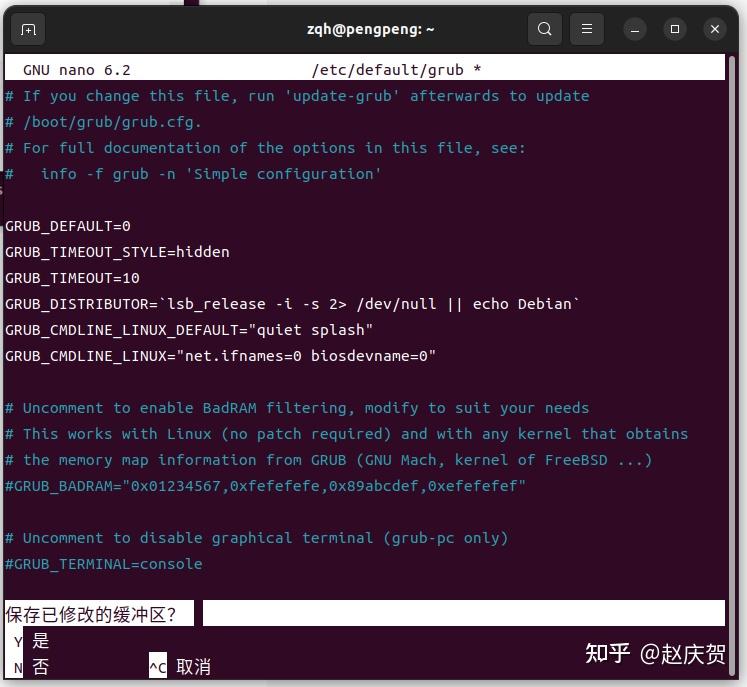Click GRUB_CMDLINE_LINUX="net.ifnames=0 biosdevname=0" line
747x687 pixels.
click(220, 356)
